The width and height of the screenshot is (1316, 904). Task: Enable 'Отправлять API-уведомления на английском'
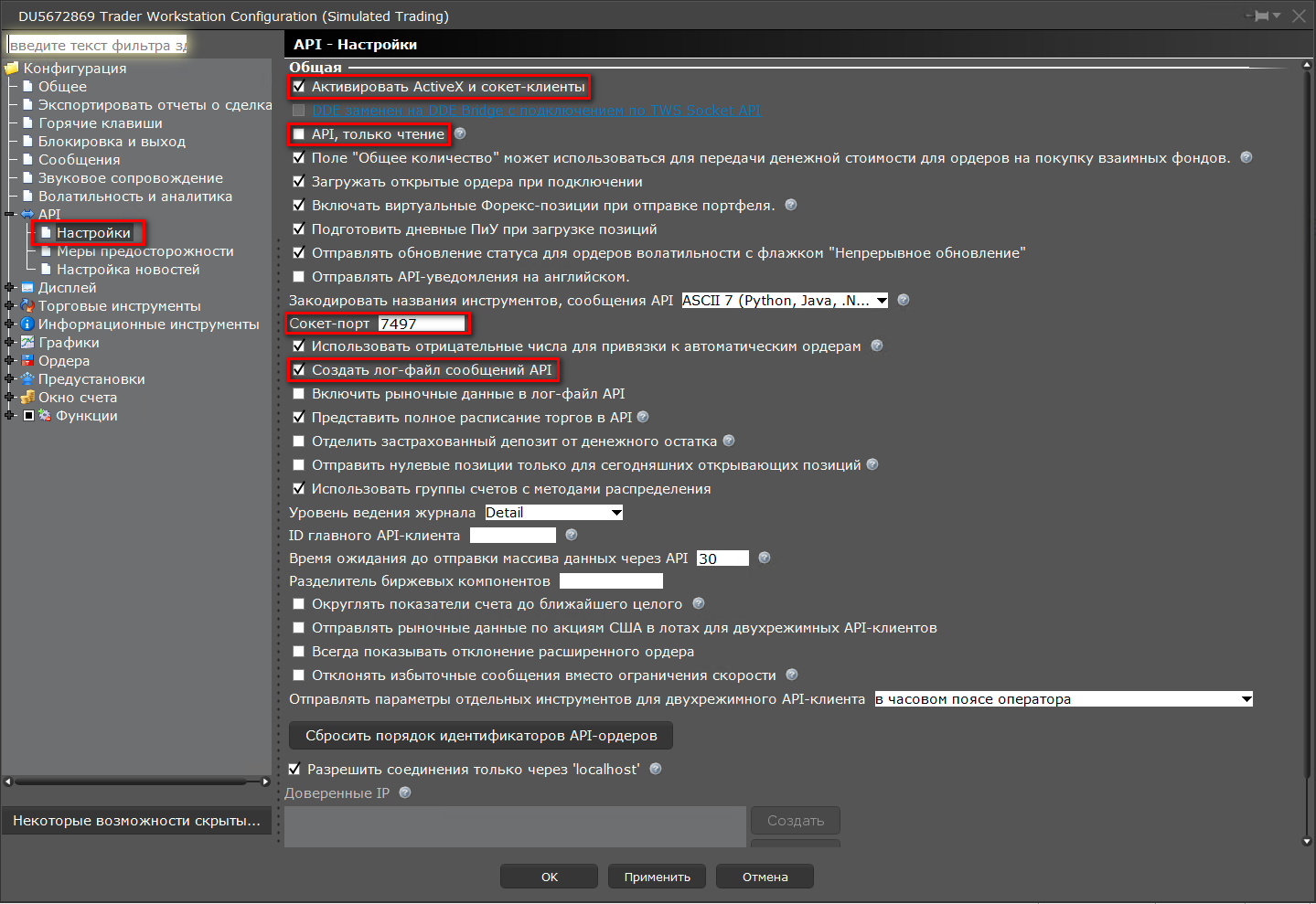(298, 276)
